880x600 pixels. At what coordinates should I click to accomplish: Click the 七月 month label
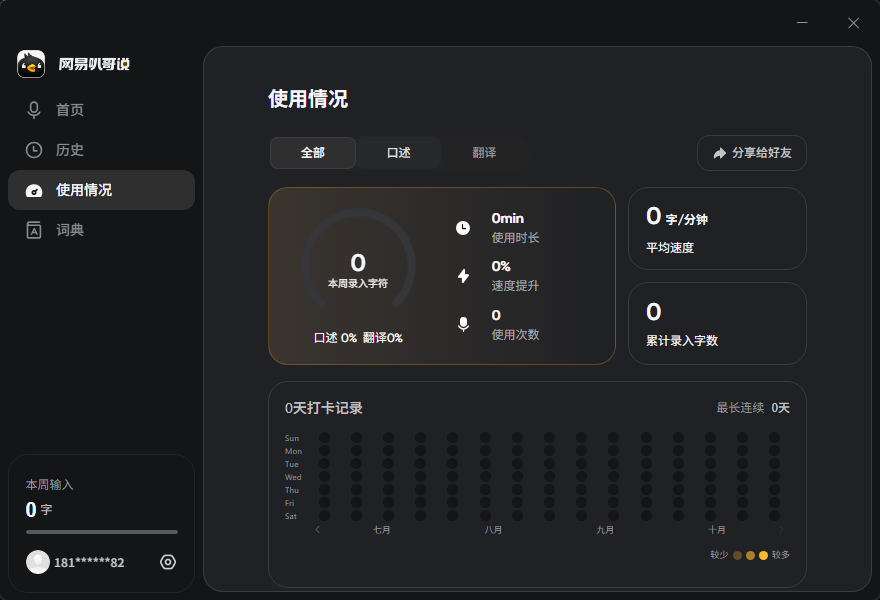click(x=382, y=530)
